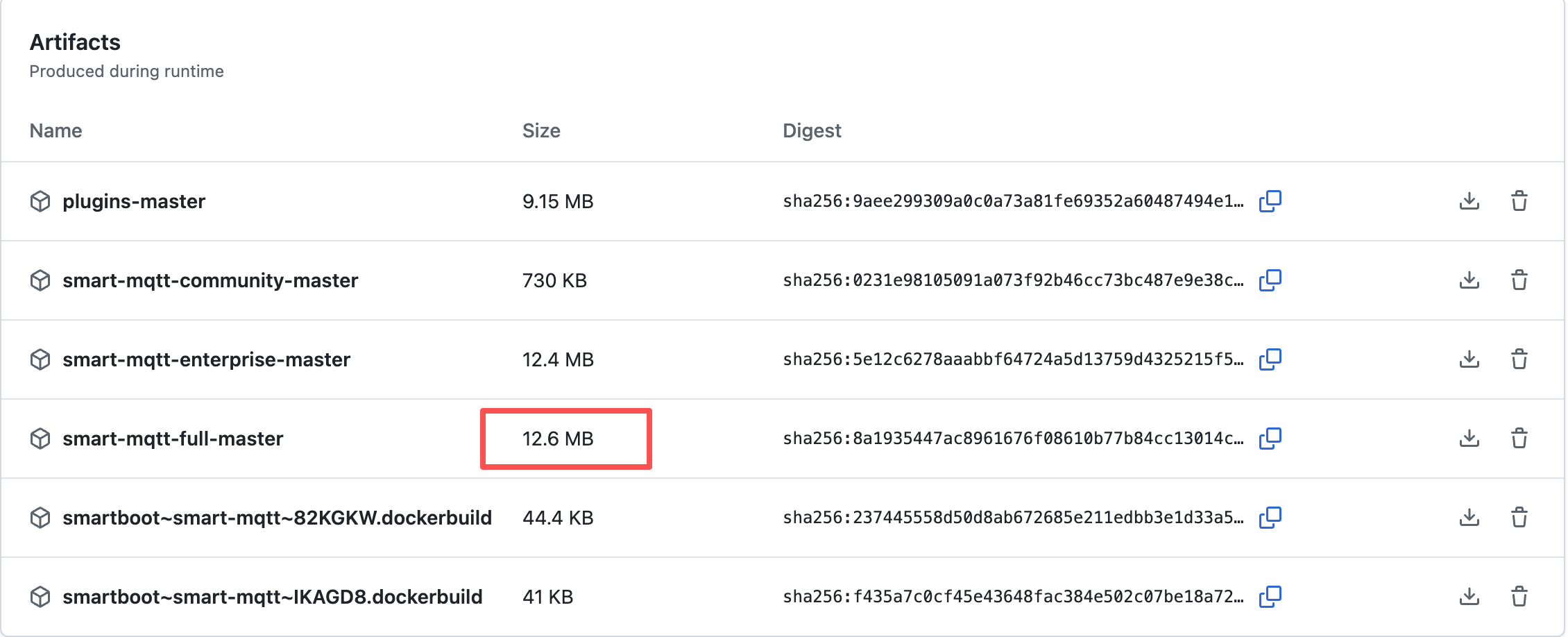Copy the IKAGD8.dockerbuild digest
Screen dimensions: 1568x637
(x=1270, y=597)
